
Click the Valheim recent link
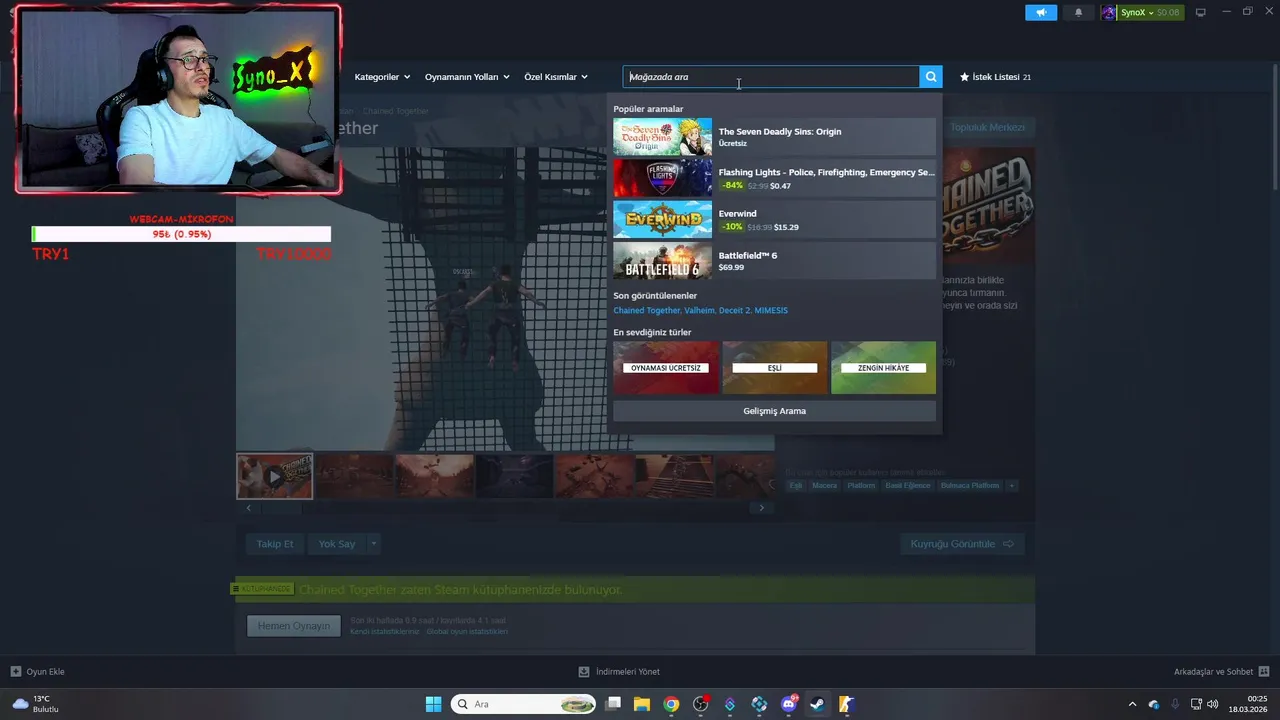(x=699, y=311)
